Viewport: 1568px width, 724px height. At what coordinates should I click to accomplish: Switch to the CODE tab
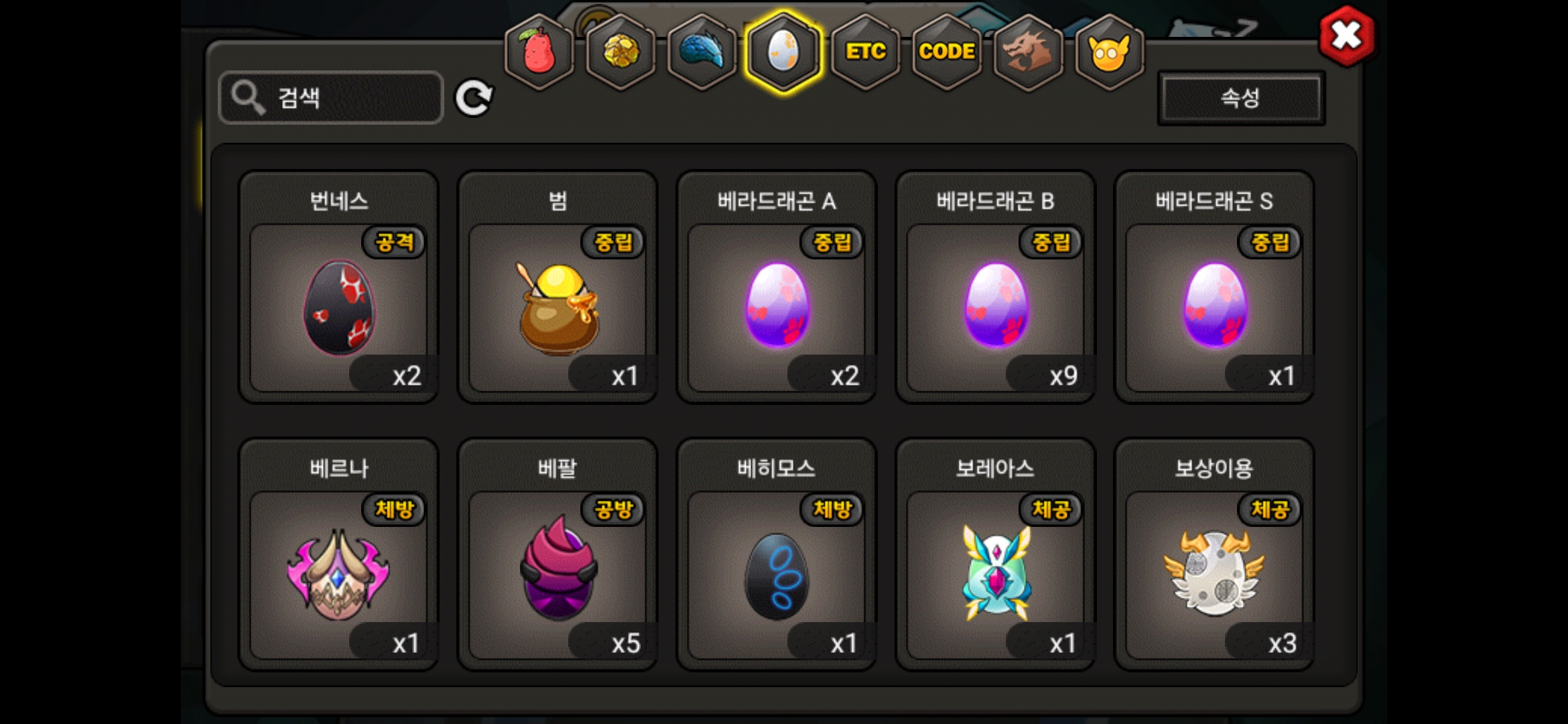pyautogui.click(x=946, y=52)
